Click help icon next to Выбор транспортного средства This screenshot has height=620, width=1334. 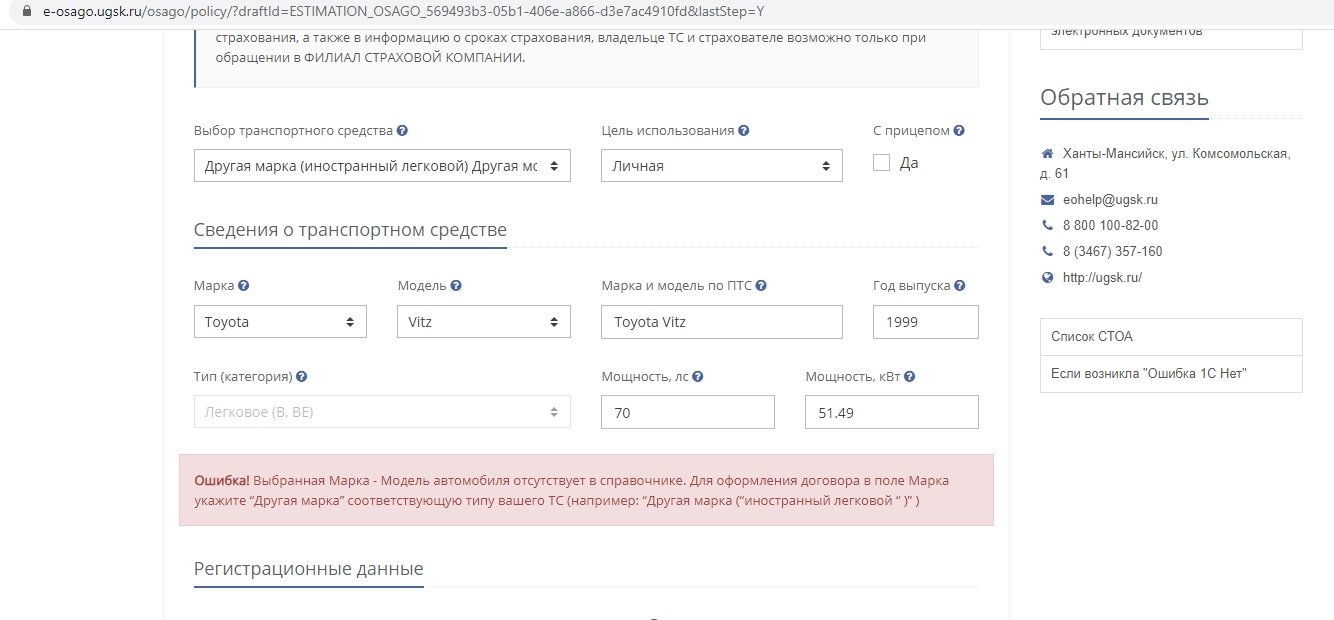(402, 131)
